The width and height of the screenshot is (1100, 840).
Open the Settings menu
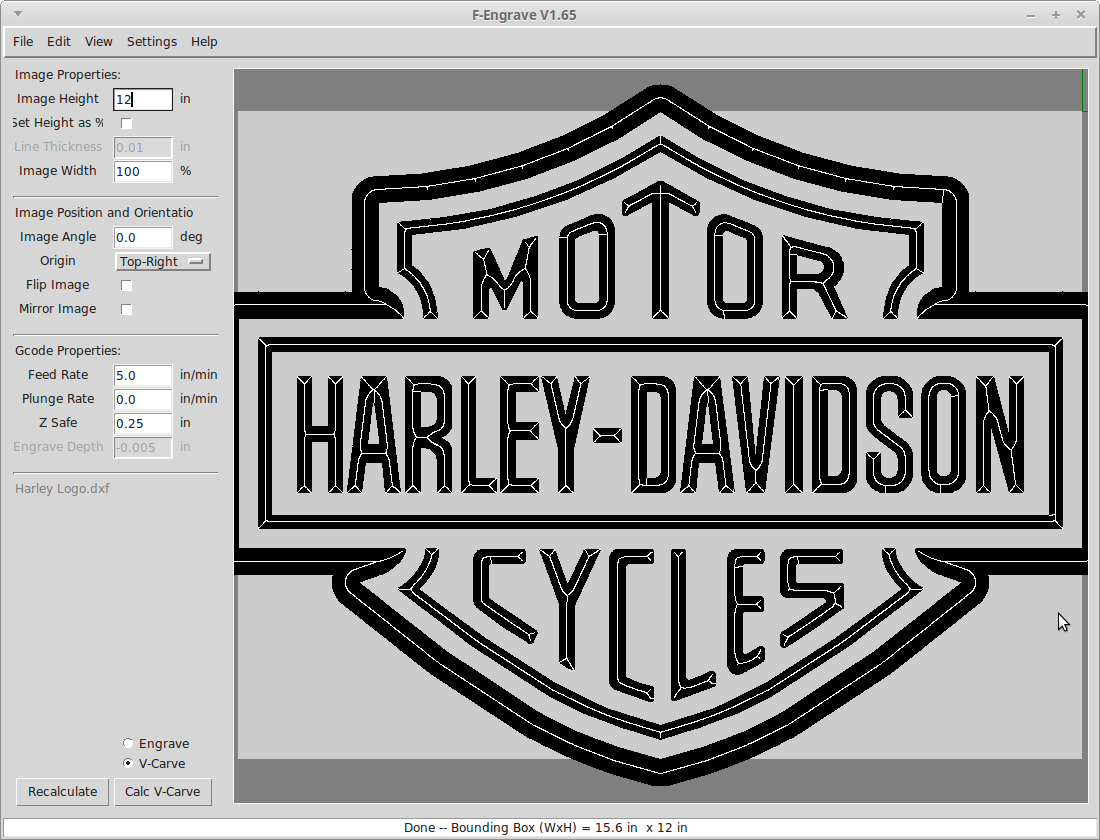point(152,41)
